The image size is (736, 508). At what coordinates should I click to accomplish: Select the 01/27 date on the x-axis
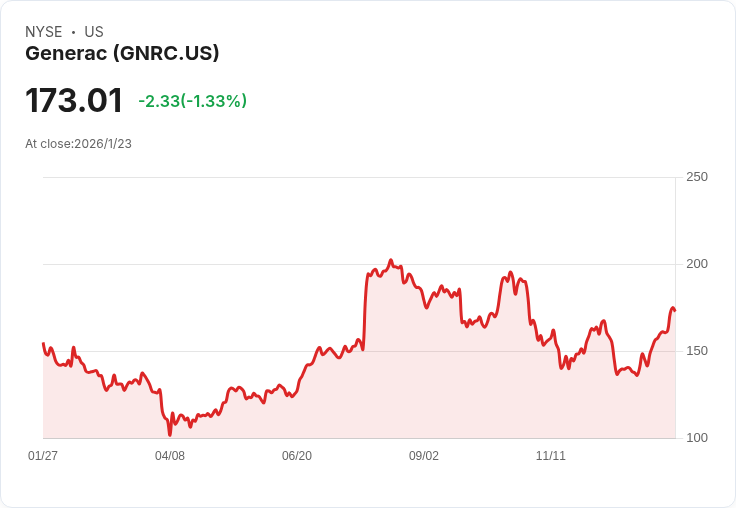pyautogui.click(x=43, y=456)
